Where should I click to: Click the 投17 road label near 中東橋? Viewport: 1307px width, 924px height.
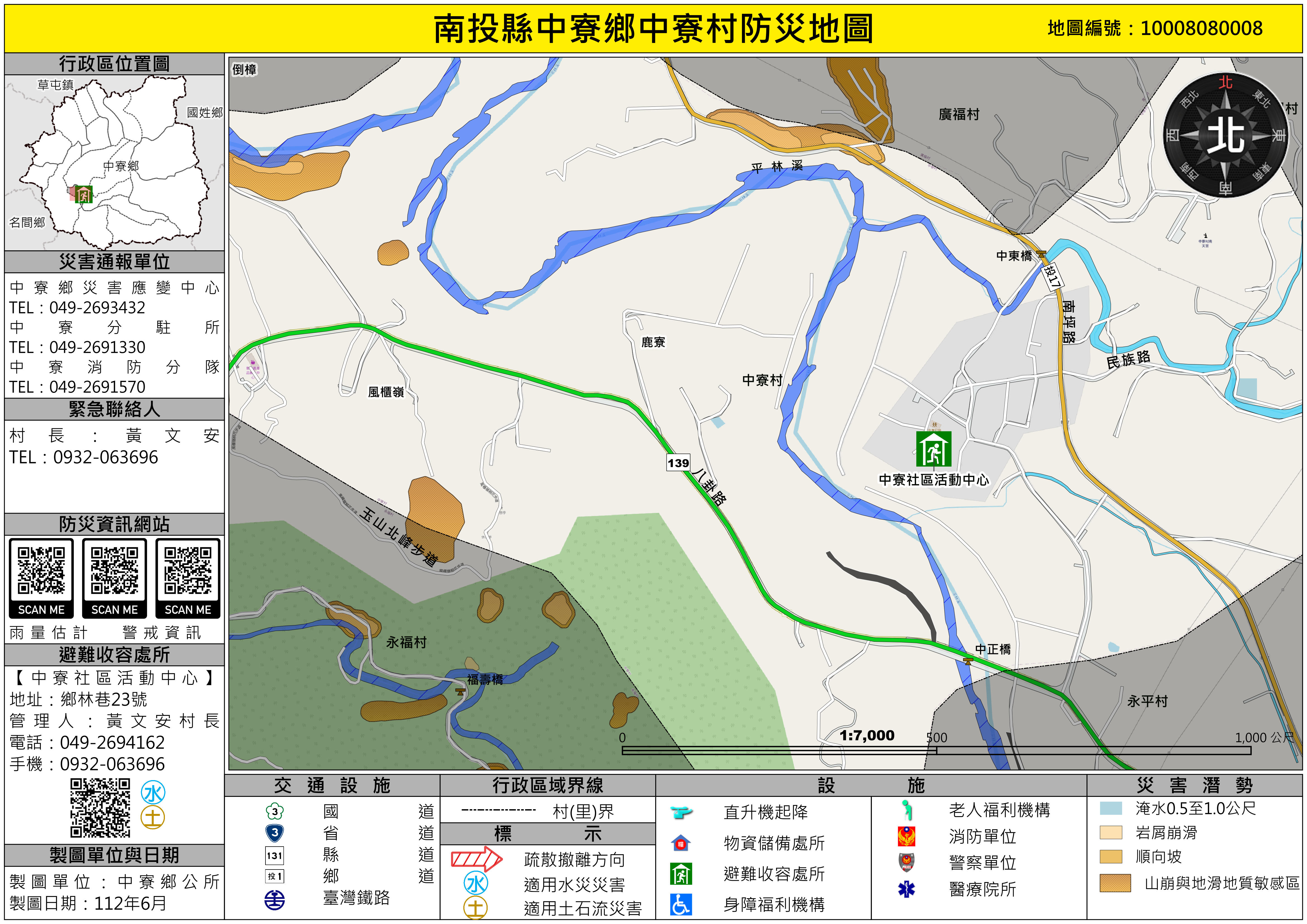coord(1052,277)
